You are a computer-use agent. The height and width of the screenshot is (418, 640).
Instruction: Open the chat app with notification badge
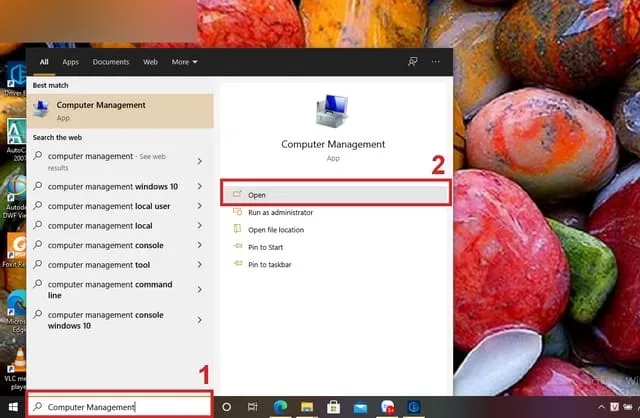pyautogui.click(x=387, y=407)
